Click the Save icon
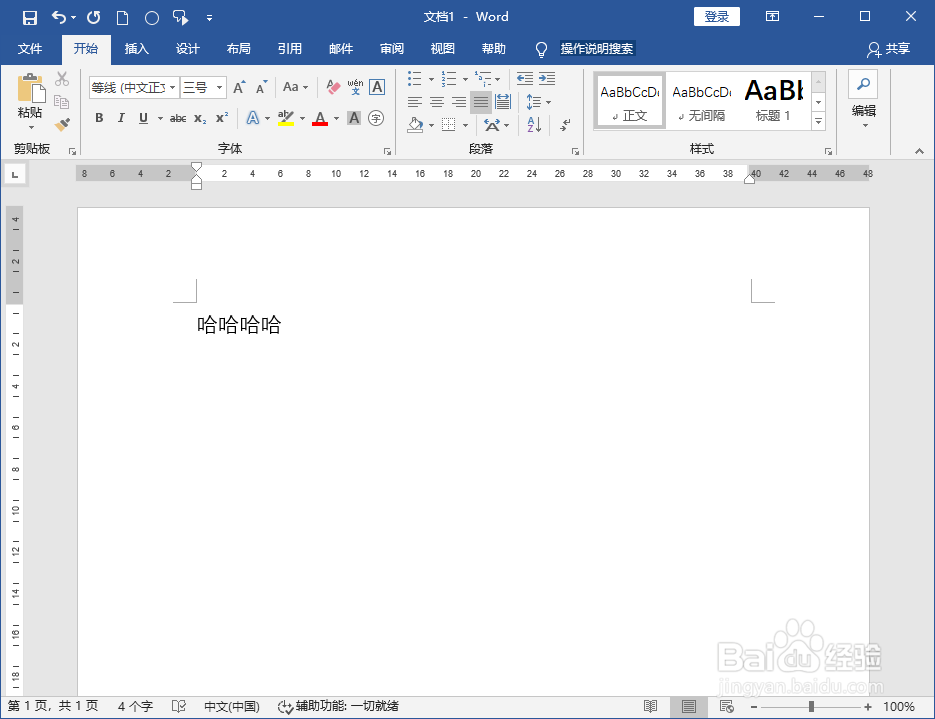Image resolution: width=935 pixels, height=719 pixels. 29,17
